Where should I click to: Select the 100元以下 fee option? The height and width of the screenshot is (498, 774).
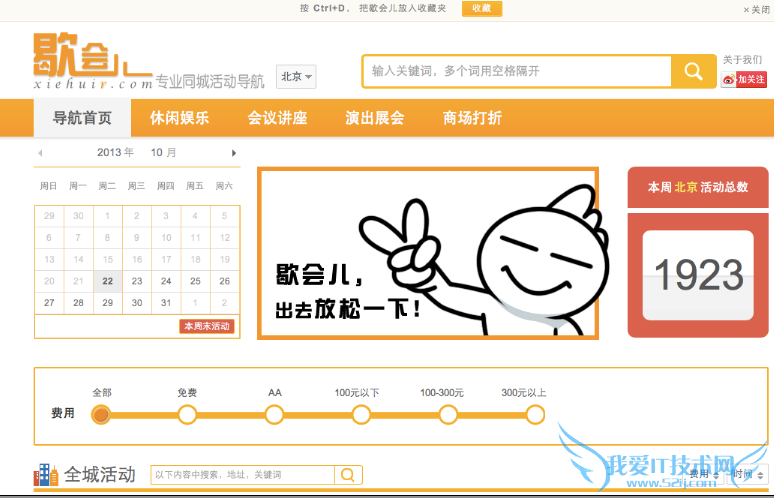tap(361, 415)
